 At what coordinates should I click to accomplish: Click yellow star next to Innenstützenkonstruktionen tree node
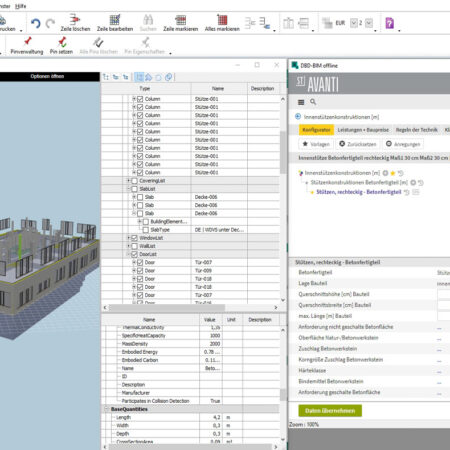click(393, 173)
